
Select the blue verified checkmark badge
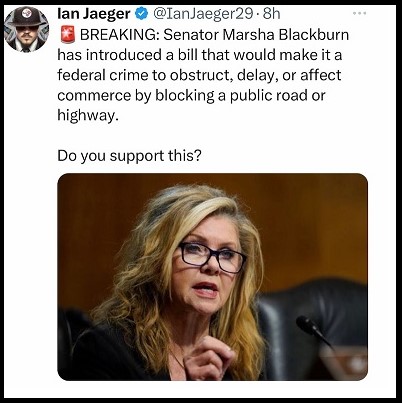tap(141, 14)
